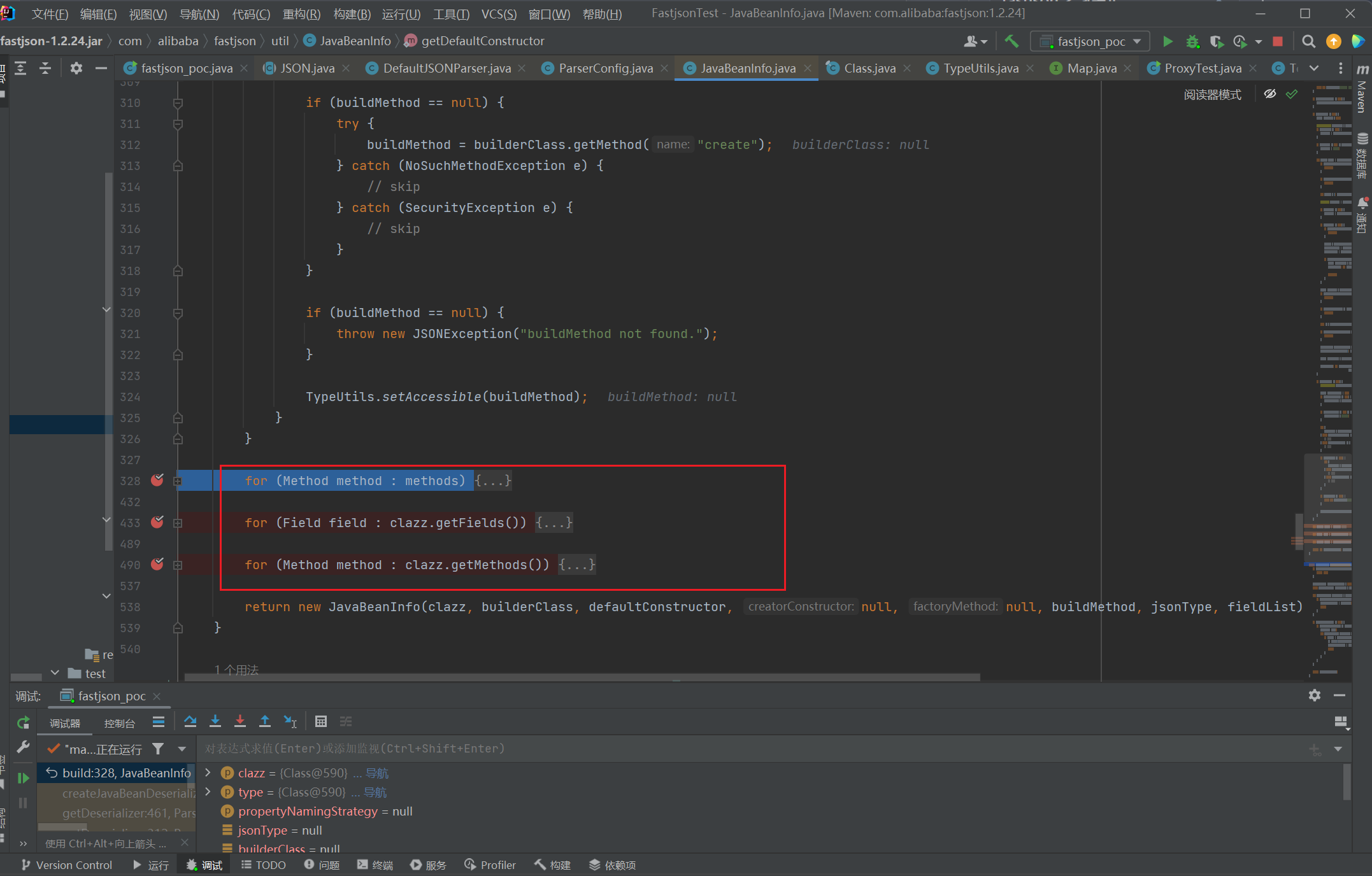Click the Step Out icon

265,721
